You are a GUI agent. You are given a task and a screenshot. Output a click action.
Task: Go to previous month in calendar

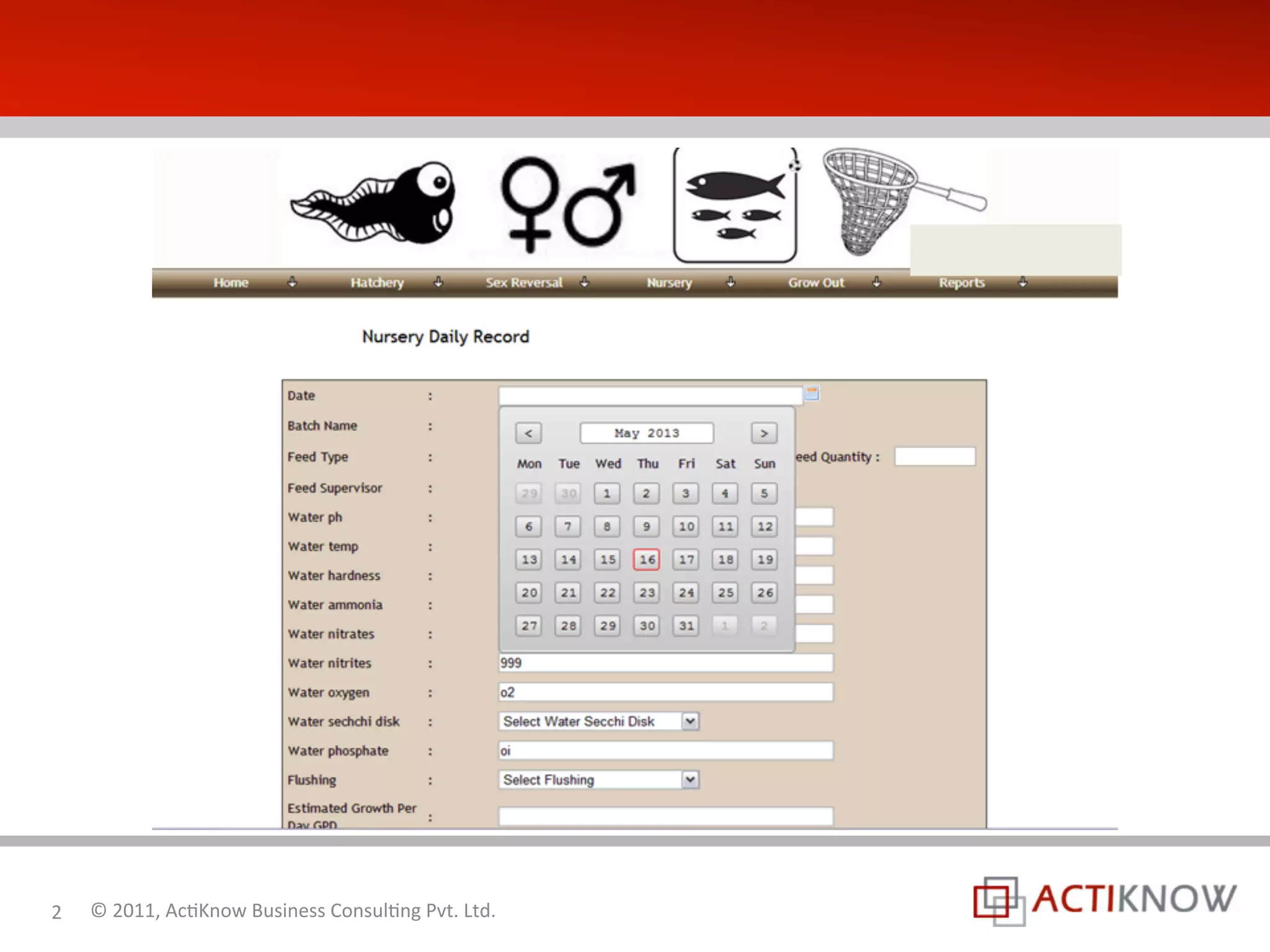[528, 433]
